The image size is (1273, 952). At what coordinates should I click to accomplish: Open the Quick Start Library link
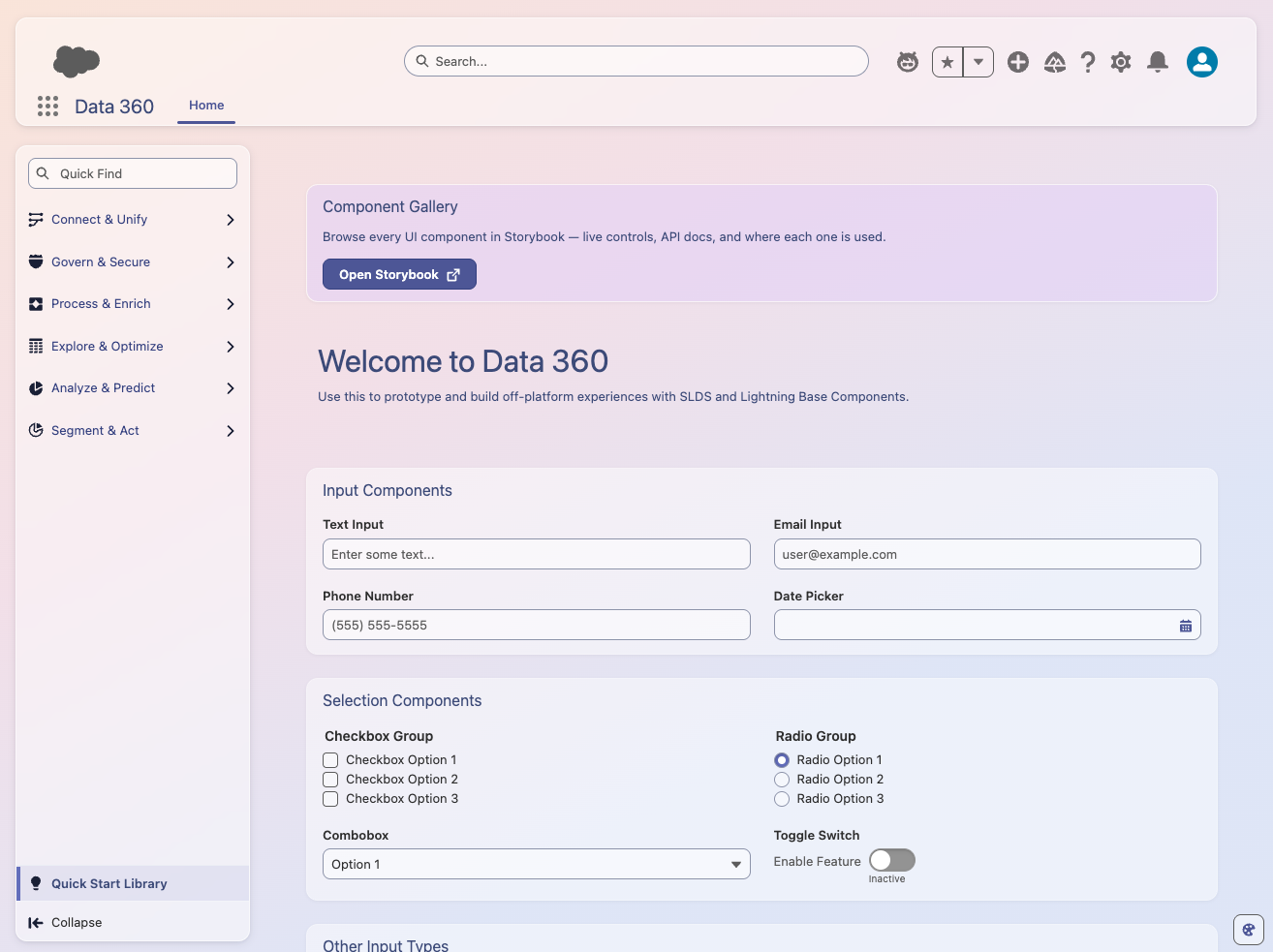(133, 883)
